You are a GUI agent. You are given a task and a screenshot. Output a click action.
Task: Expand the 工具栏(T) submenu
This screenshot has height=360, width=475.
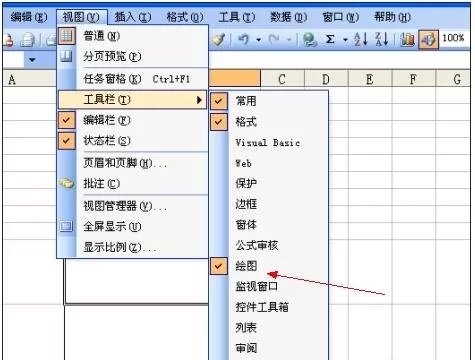click(x=133, y=99)
